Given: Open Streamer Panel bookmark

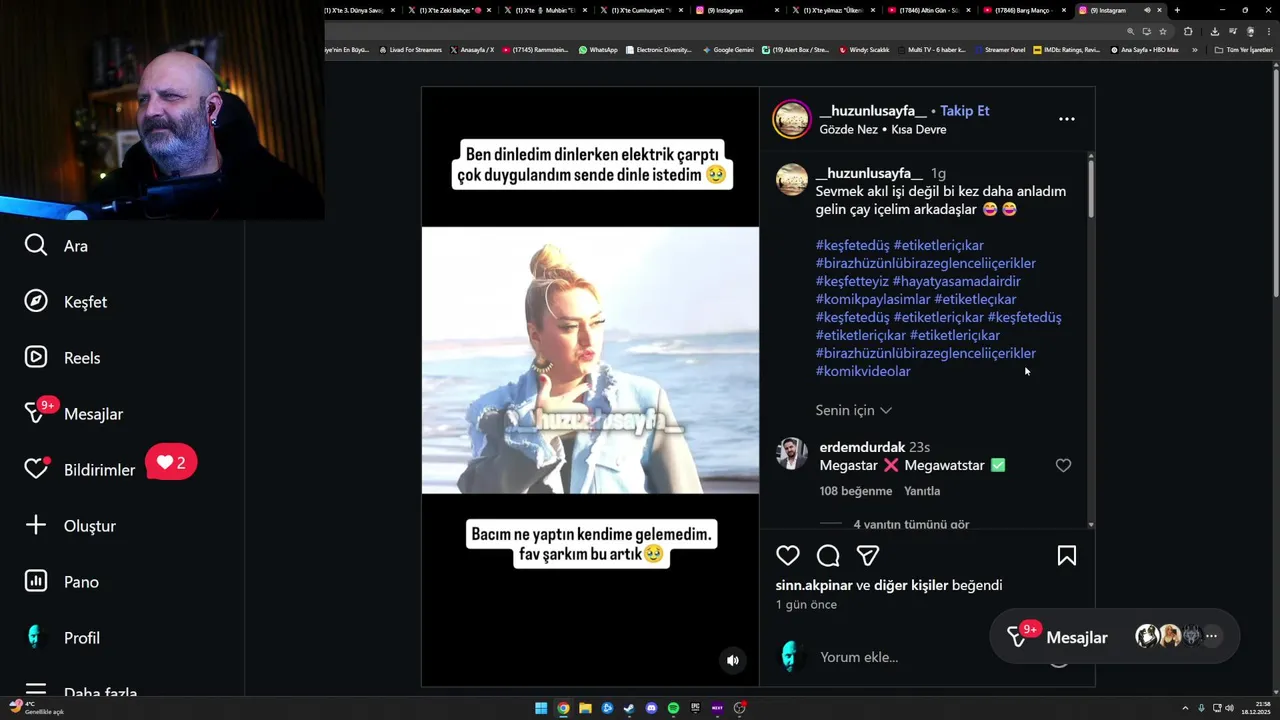Looking at the screenshot, I should (x=999, y=49).
